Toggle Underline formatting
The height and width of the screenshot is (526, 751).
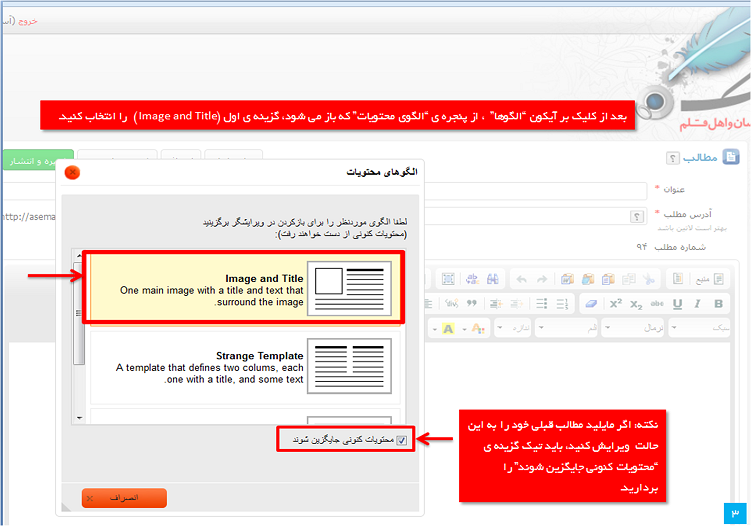(677, 304)
